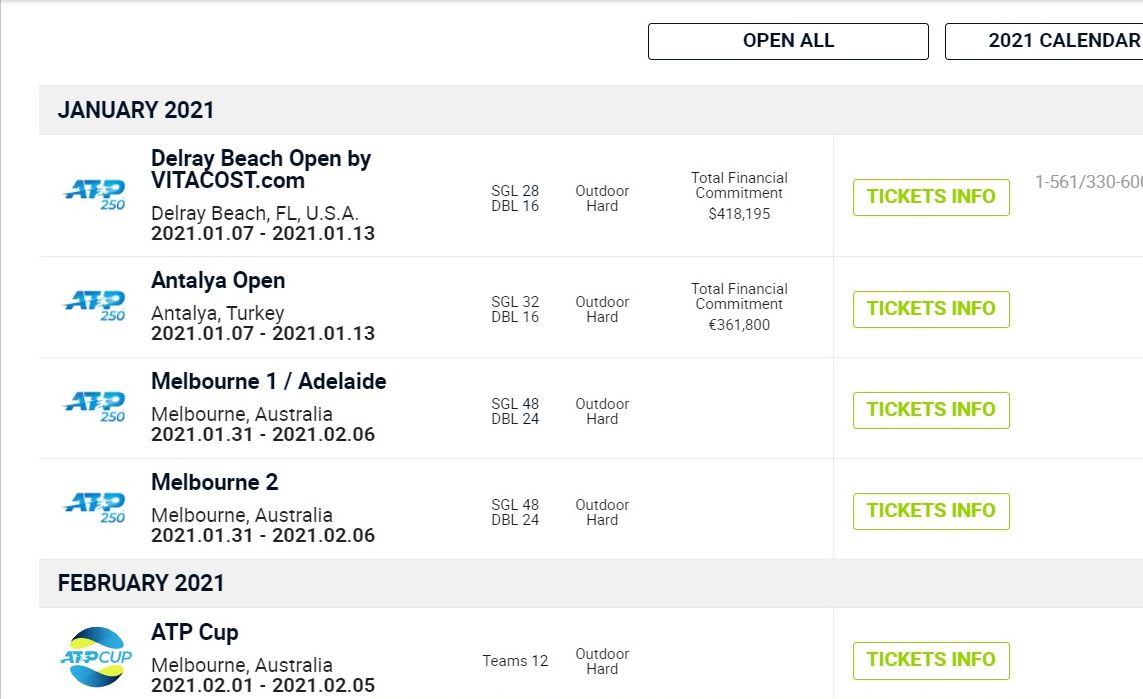Click the ATP Cup logo icon
The height and width of the screenshot is (699, 1143).
click(x=94, y=657)
